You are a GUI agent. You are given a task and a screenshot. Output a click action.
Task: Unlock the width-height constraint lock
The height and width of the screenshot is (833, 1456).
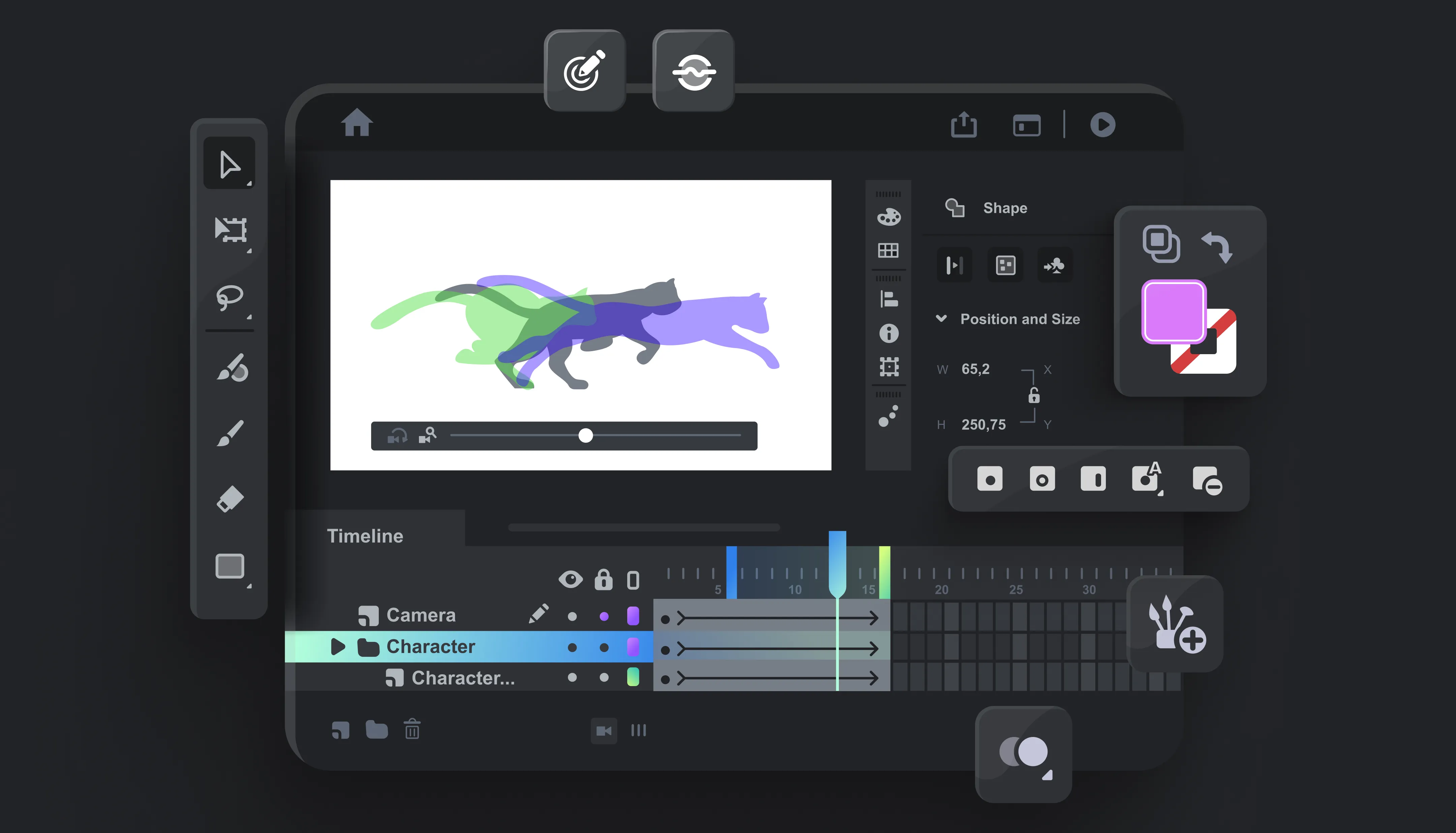pyautogui.click(x=1034, y=395)
